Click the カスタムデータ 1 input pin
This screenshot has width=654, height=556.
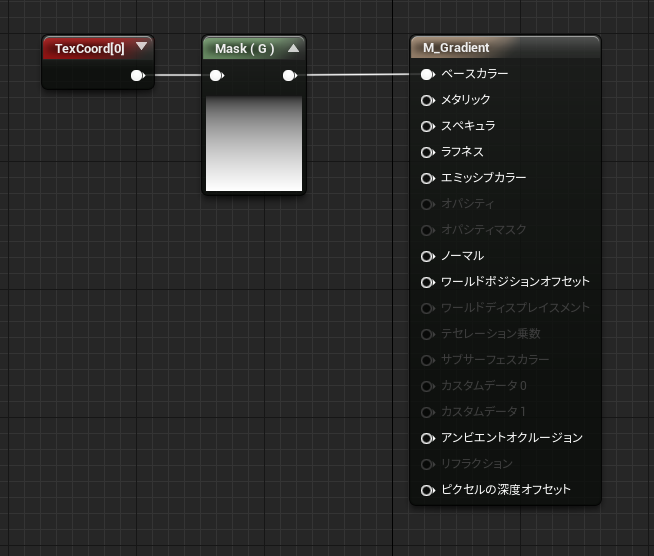pos(428,413)
